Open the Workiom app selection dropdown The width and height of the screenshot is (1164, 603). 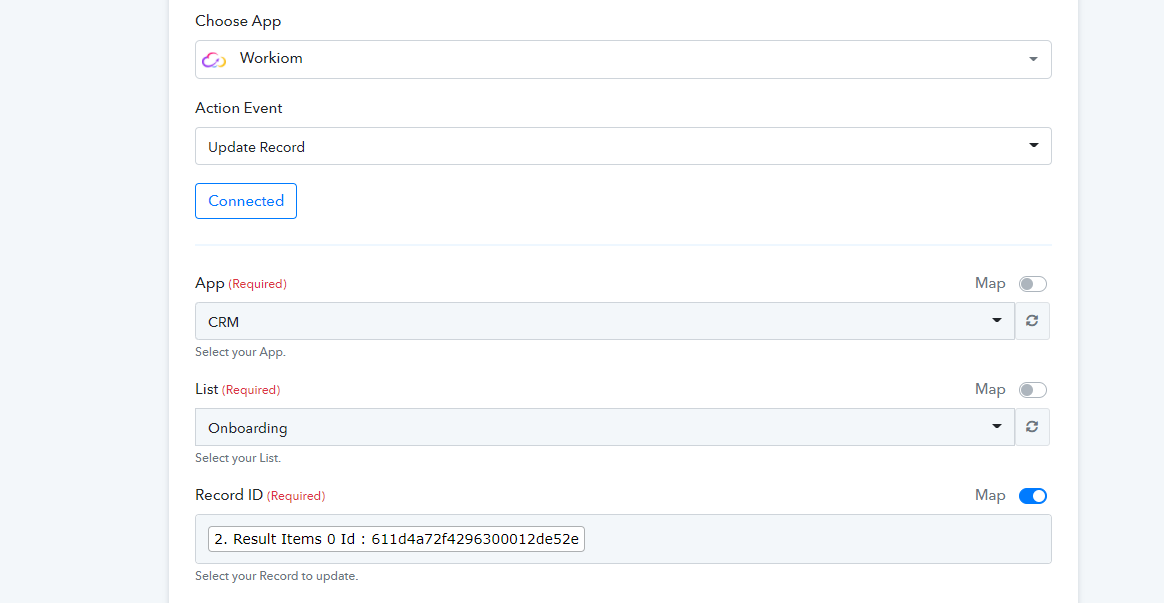[622, 59]
